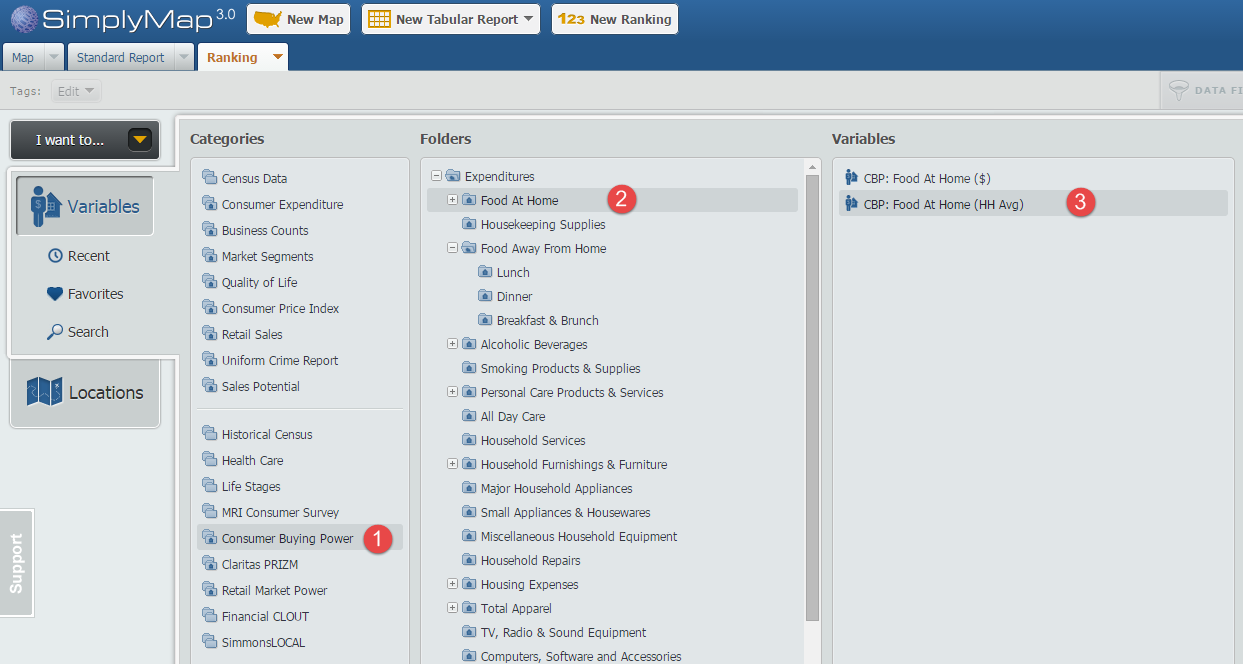The image size is (1243, 664).
Task: Click the Housekeeping Supplies folder icon
Action: click(x=469, y=224)
